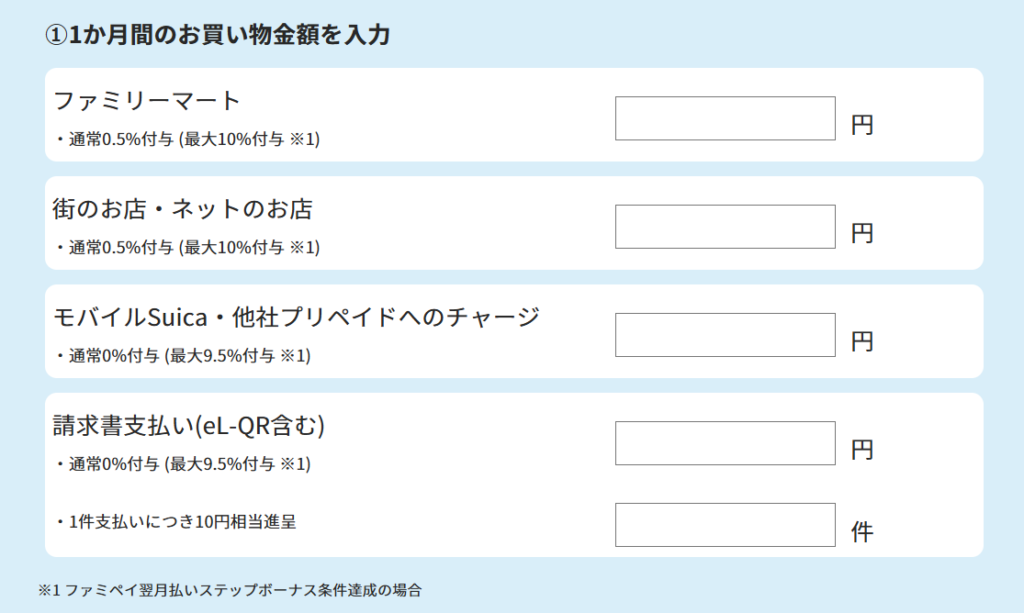The height and width of the screenshot is (613, 1024).
Task: Select the 請求書支払い amount input field
Action: point(725,443)
